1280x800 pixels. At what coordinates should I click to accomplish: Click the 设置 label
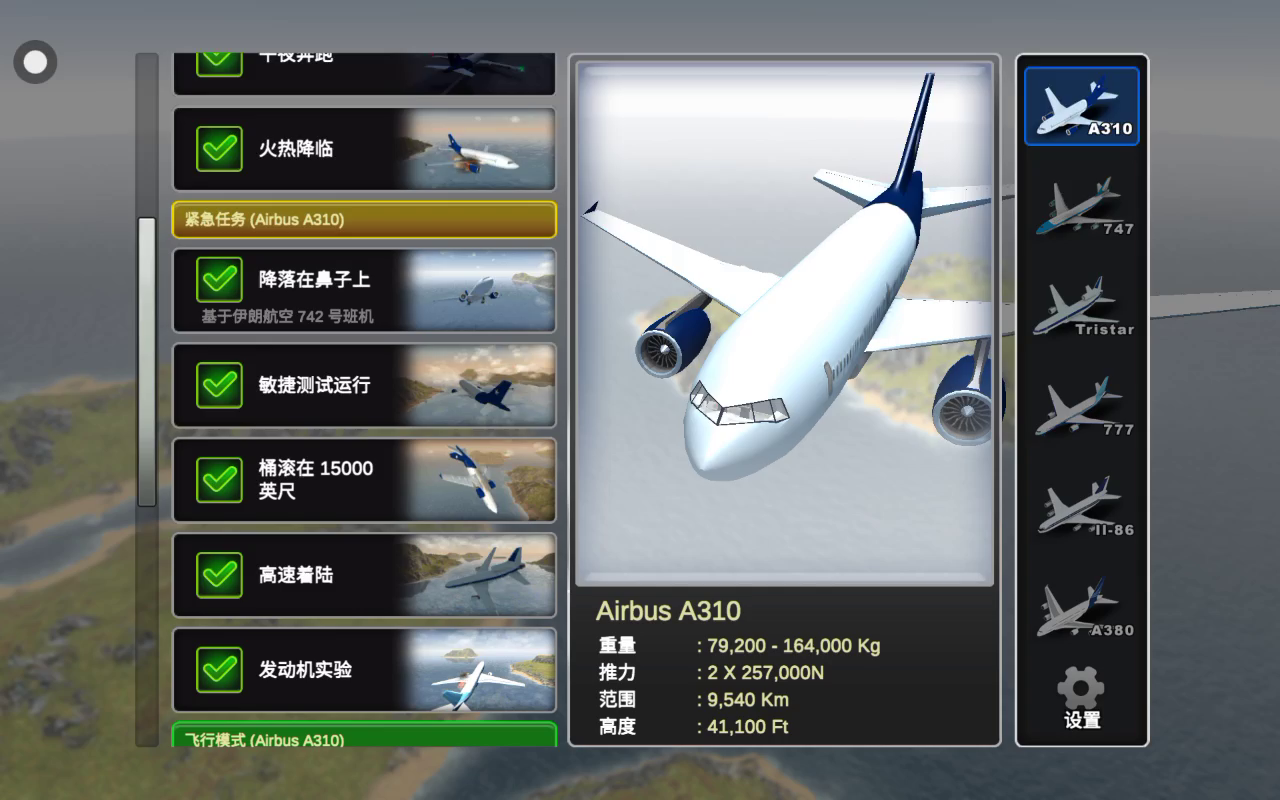pos(1082,721)
